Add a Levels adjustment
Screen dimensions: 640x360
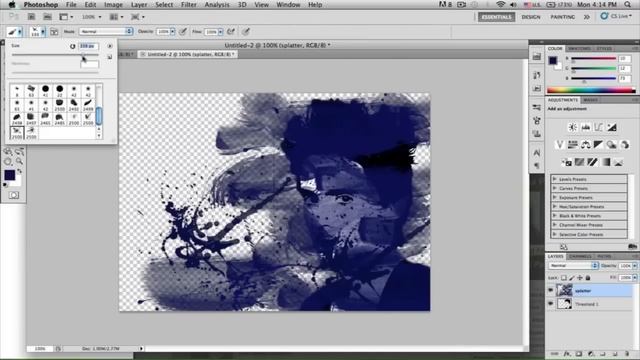(x=585, y=127)
